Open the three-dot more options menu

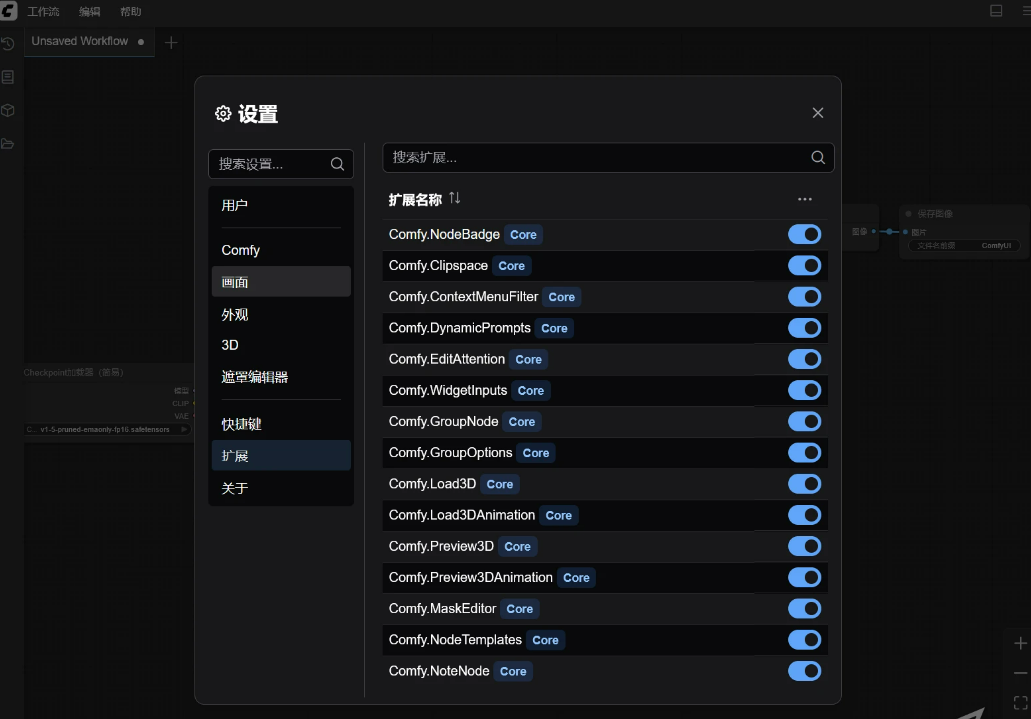pos(805,199)
